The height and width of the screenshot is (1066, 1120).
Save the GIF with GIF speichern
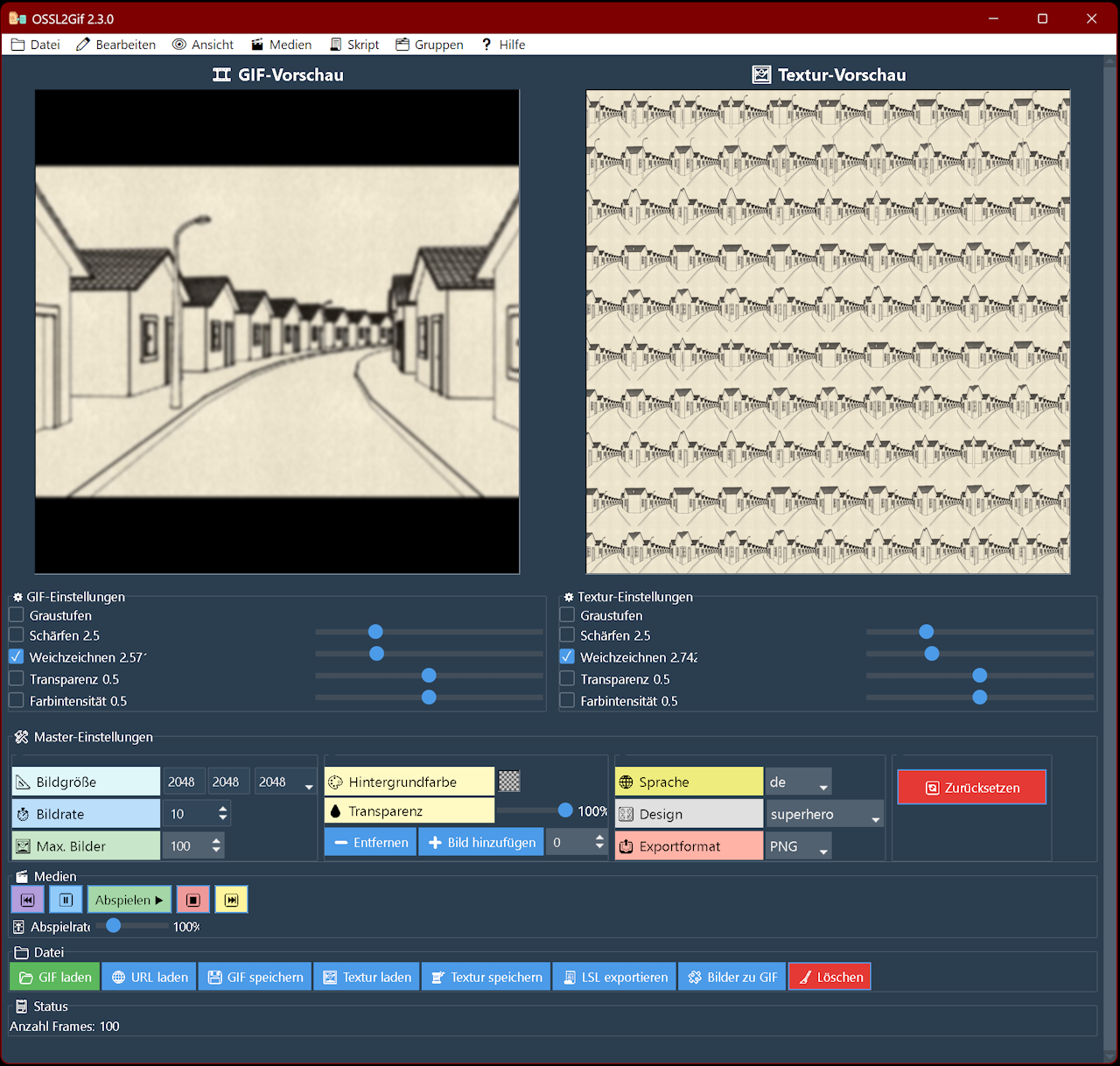point(255,977)
